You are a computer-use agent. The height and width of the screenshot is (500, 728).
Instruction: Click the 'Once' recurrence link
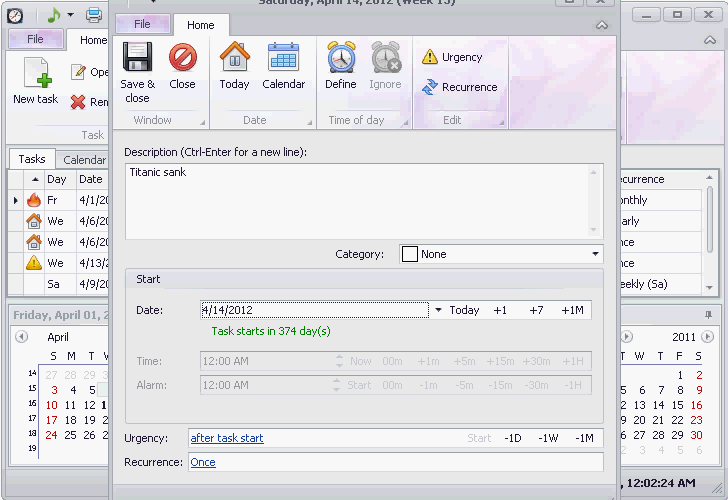[x=203, y=462]
